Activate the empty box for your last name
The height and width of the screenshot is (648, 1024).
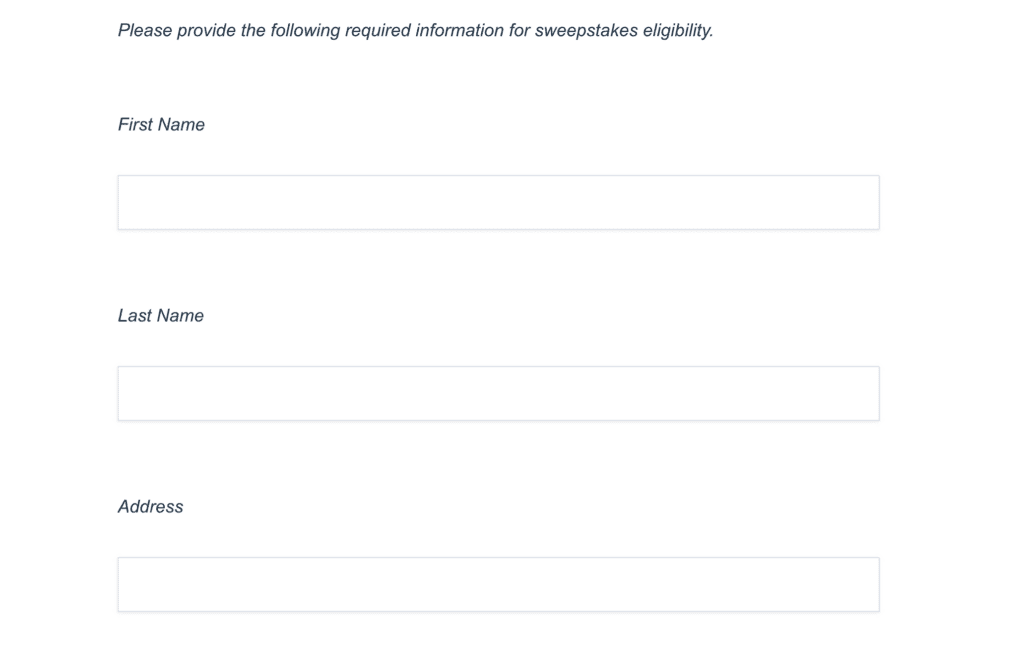(x=498, y=393)
